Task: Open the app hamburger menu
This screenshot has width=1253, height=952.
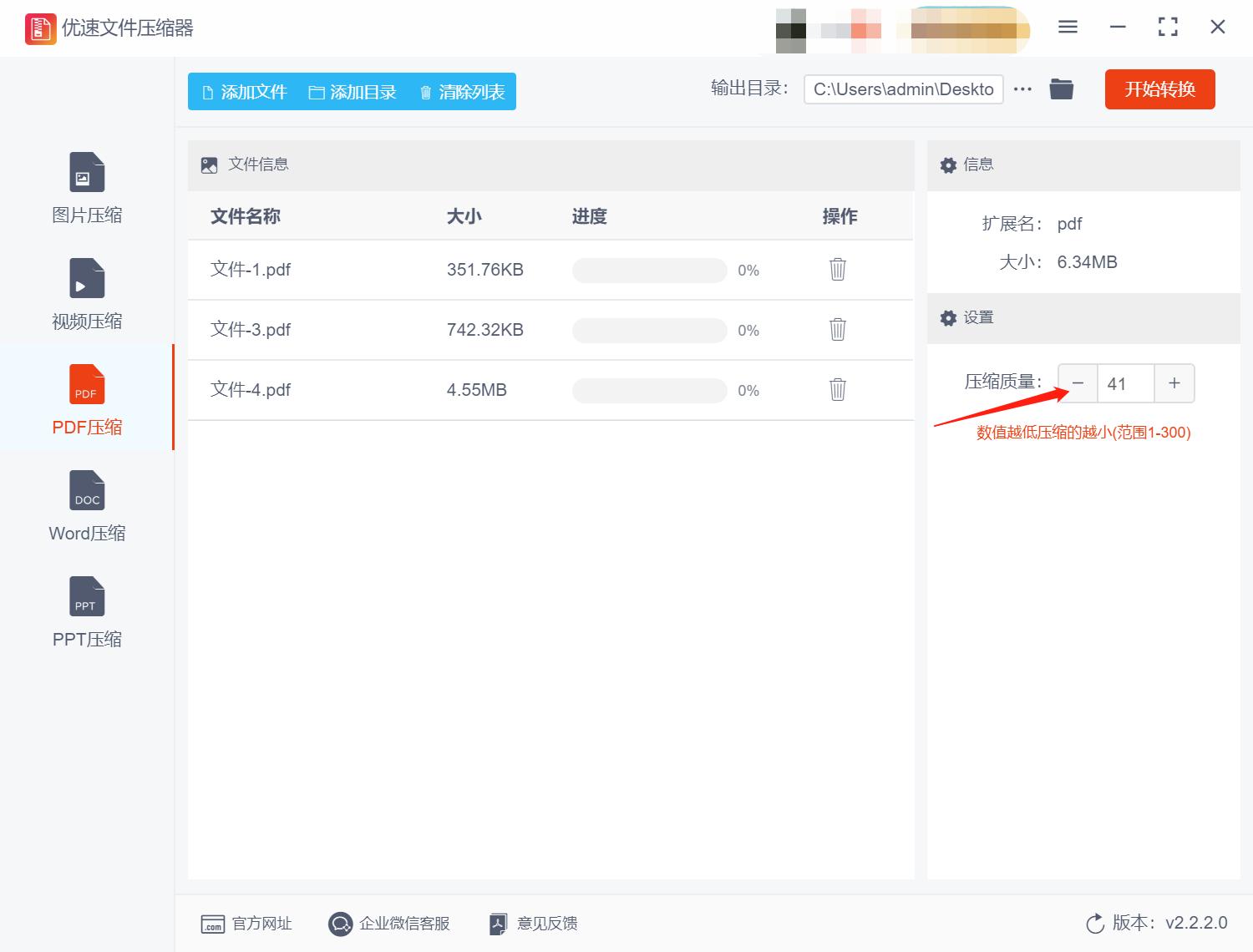Action: (x=1067, y=27)
